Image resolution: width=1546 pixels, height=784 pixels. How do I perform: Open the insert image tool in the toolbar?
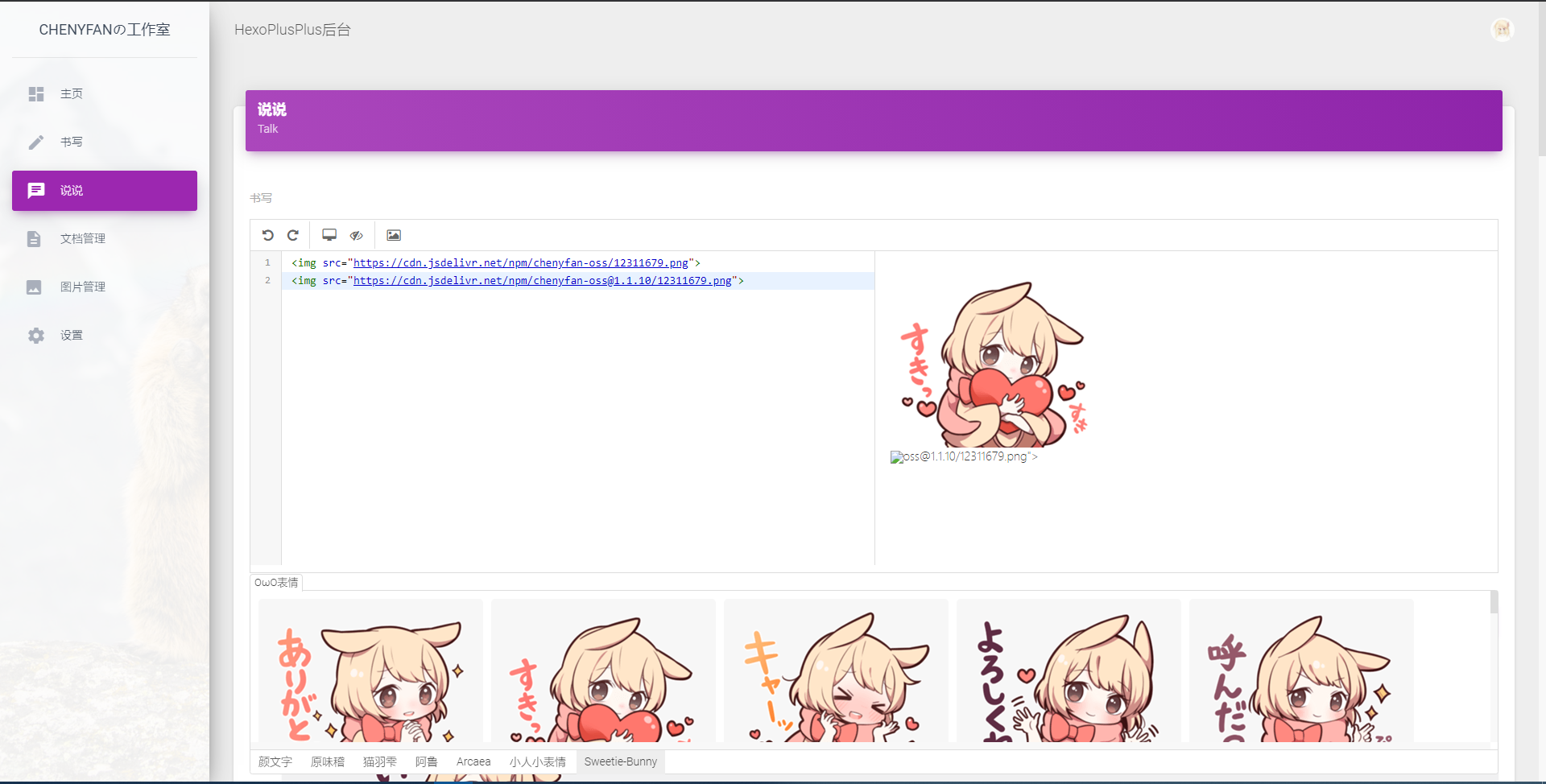click(x=394, y=234)
